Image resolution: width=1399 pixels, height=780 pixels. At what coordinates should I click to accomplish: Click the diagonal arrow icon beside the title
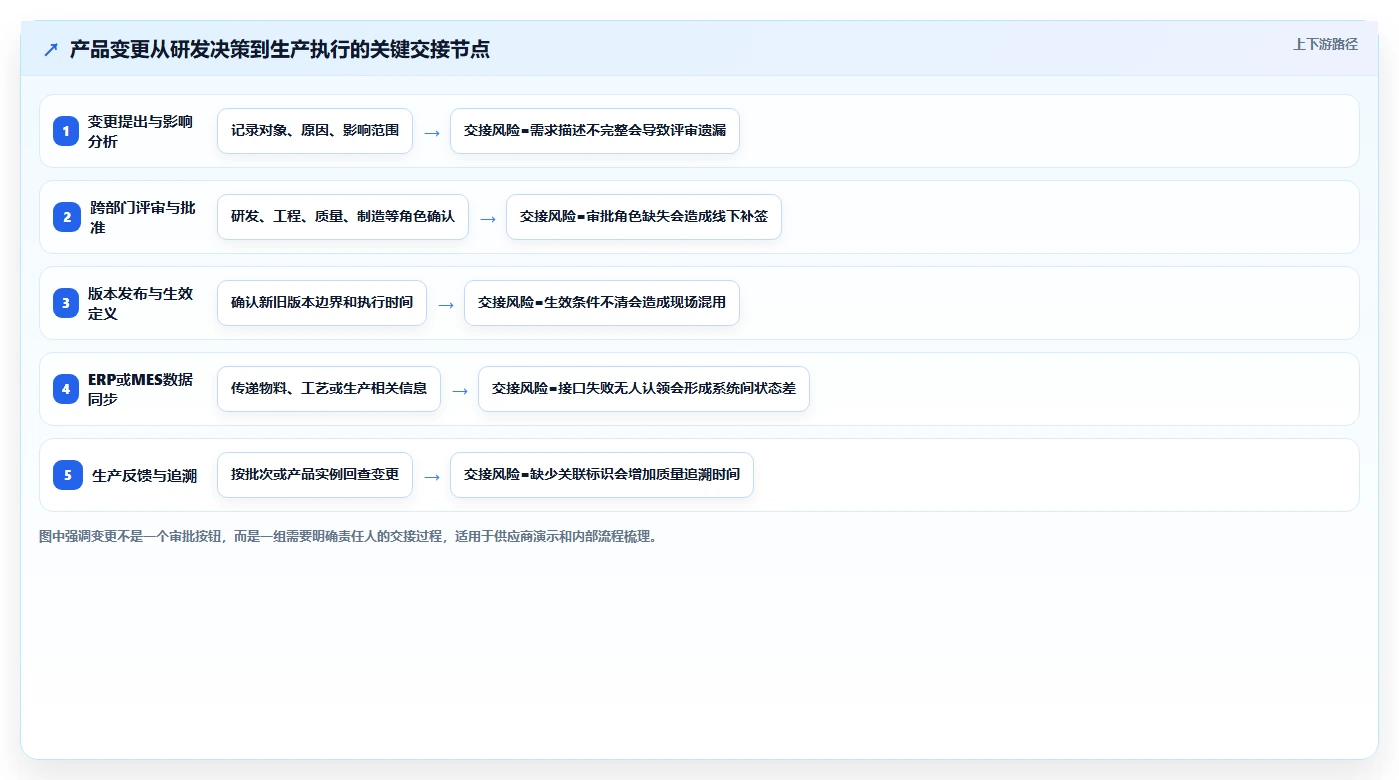click(50, 49)
